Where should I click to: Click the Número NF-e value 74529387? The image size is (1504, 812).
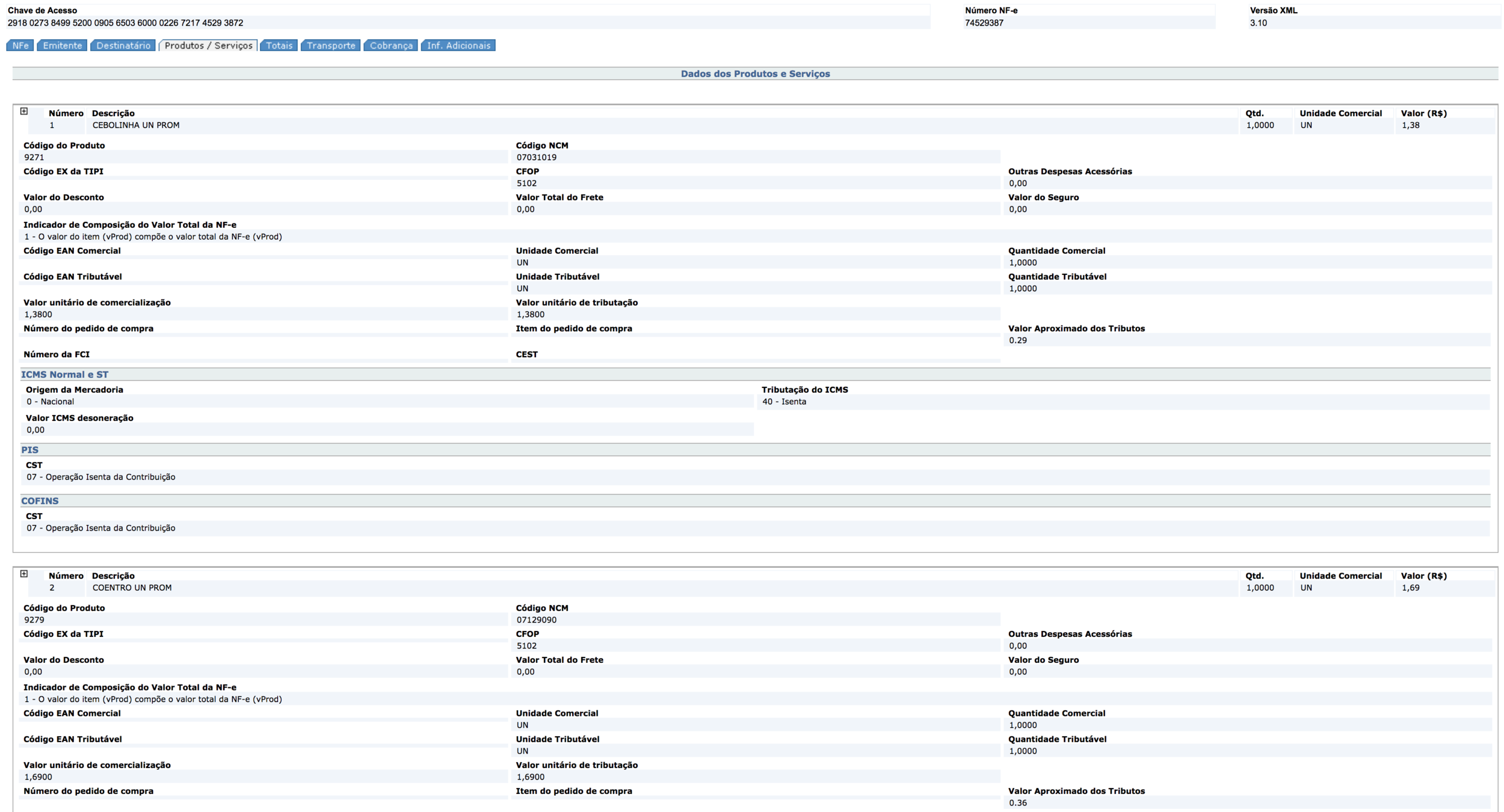point(984,23)
